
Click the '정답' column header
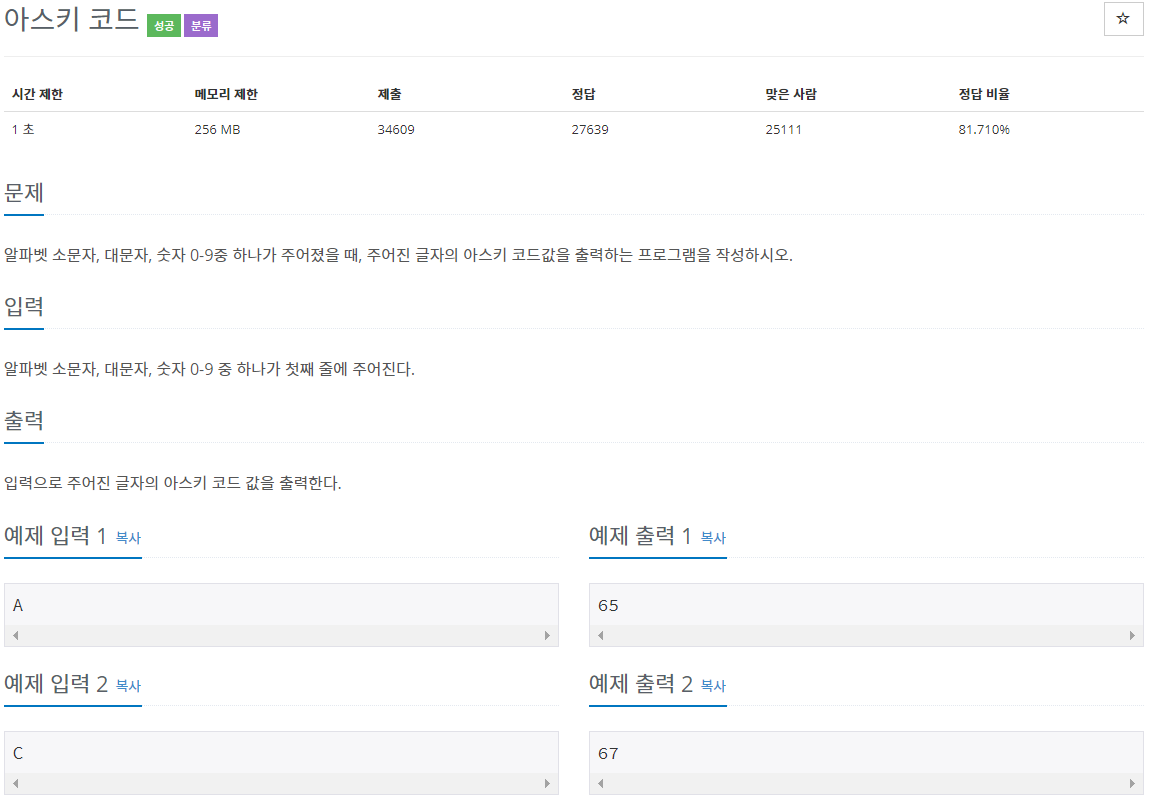click(584, 94)
